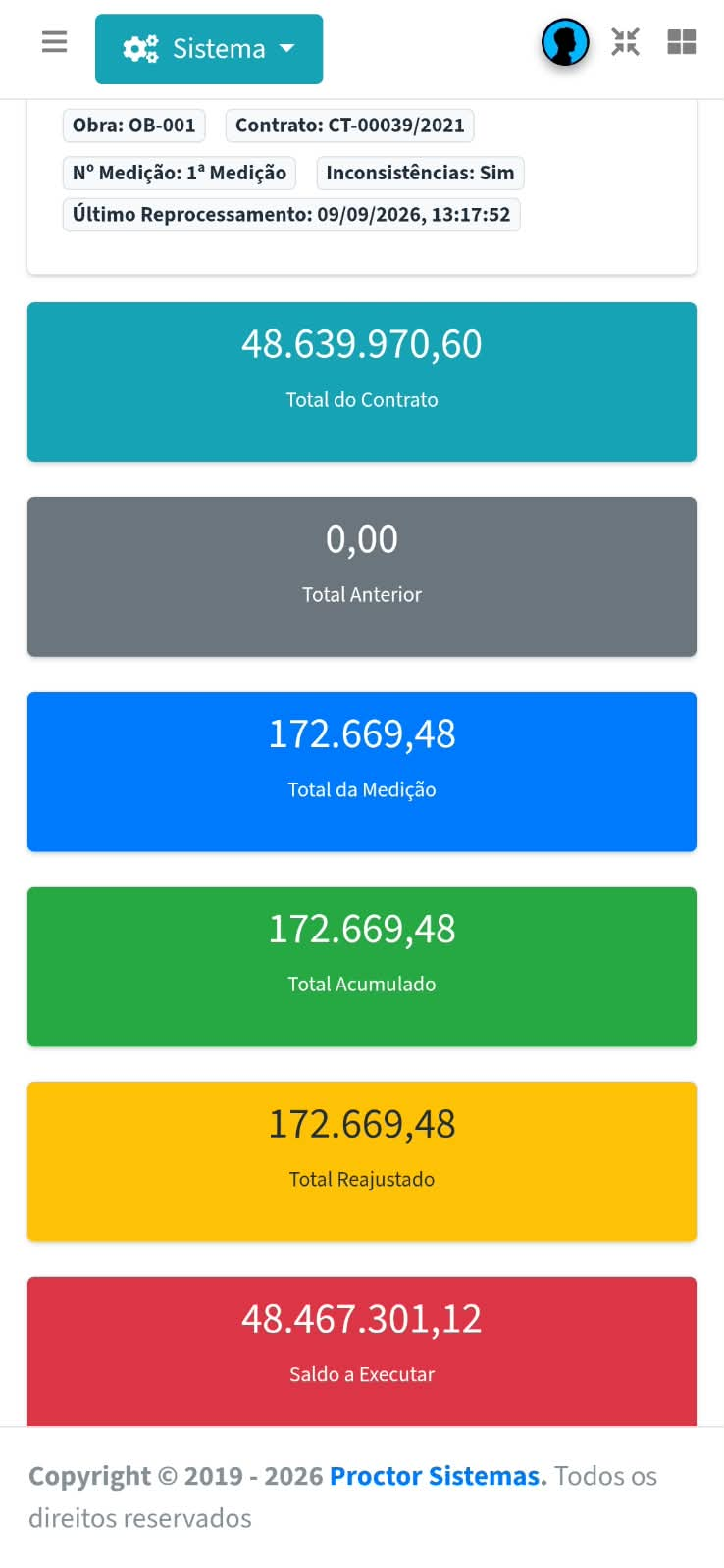Image resolution: width=724 pixels, height=1568 pixels.
Task: Select the Contrato: CT-00039/2021 badge
Action: coord(350,126)
